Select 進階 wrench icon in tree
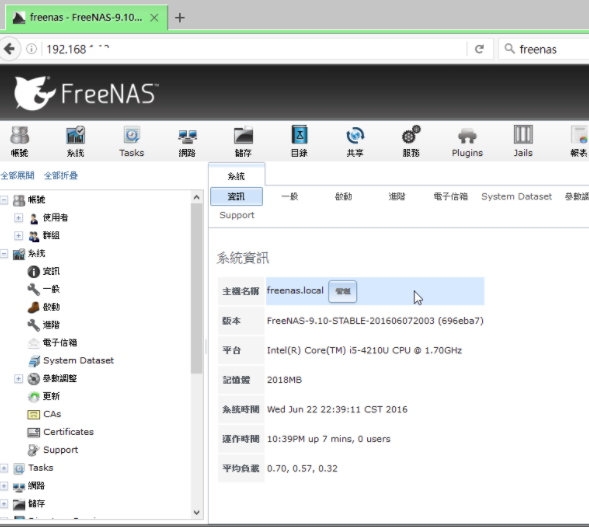Image resolution: width=589 pixels, height=527 pixels. (x=33, y=325)
